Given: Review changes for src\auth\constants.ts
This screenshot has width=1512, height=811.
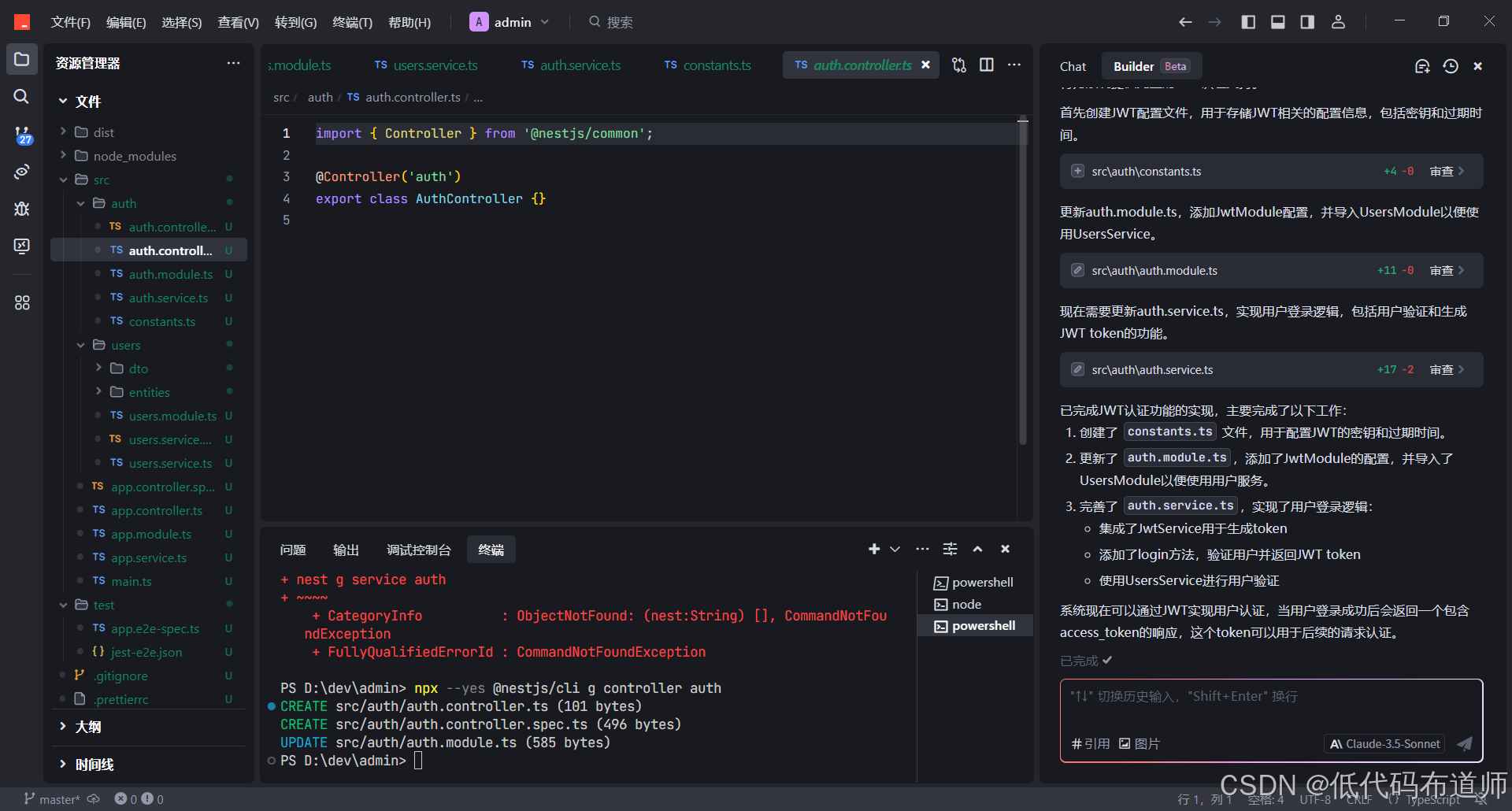Looking at the screenshot, I should tap(1447, 171).
